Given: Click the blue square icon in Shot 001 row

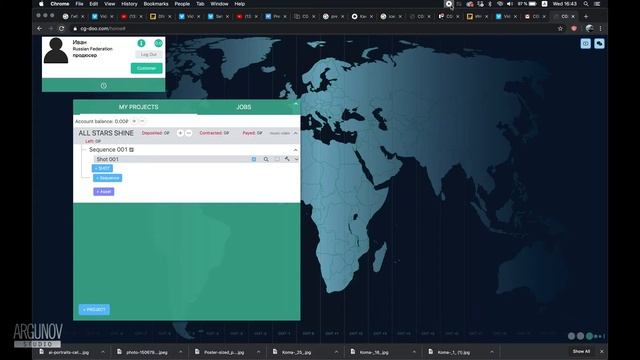Looking at the screenshot, I should click(254, 159).
